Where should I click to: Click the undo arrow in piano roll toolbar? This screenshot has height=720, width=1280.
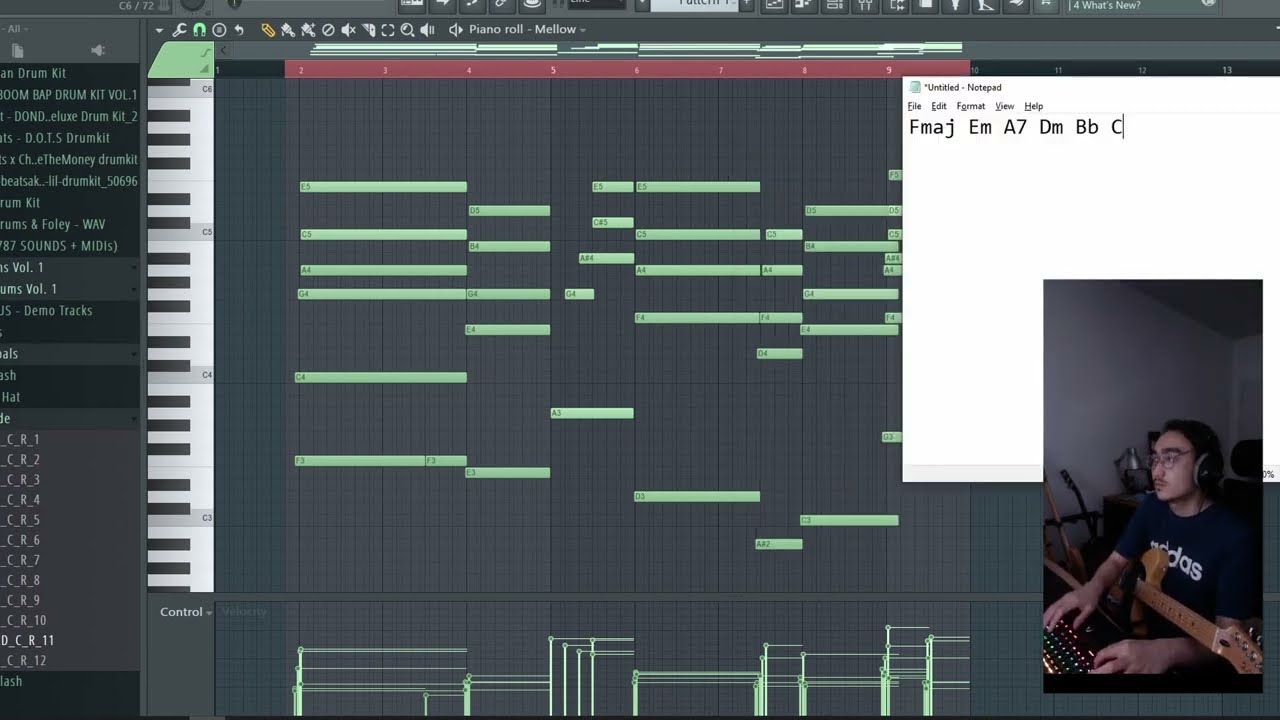coord(239,30)
